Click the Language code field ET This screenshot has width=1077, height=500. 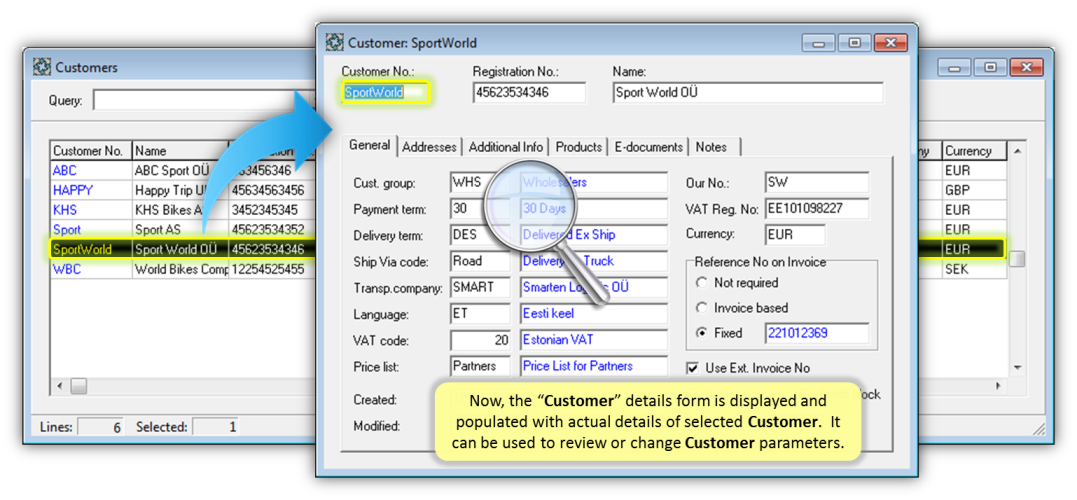[480, 314]
